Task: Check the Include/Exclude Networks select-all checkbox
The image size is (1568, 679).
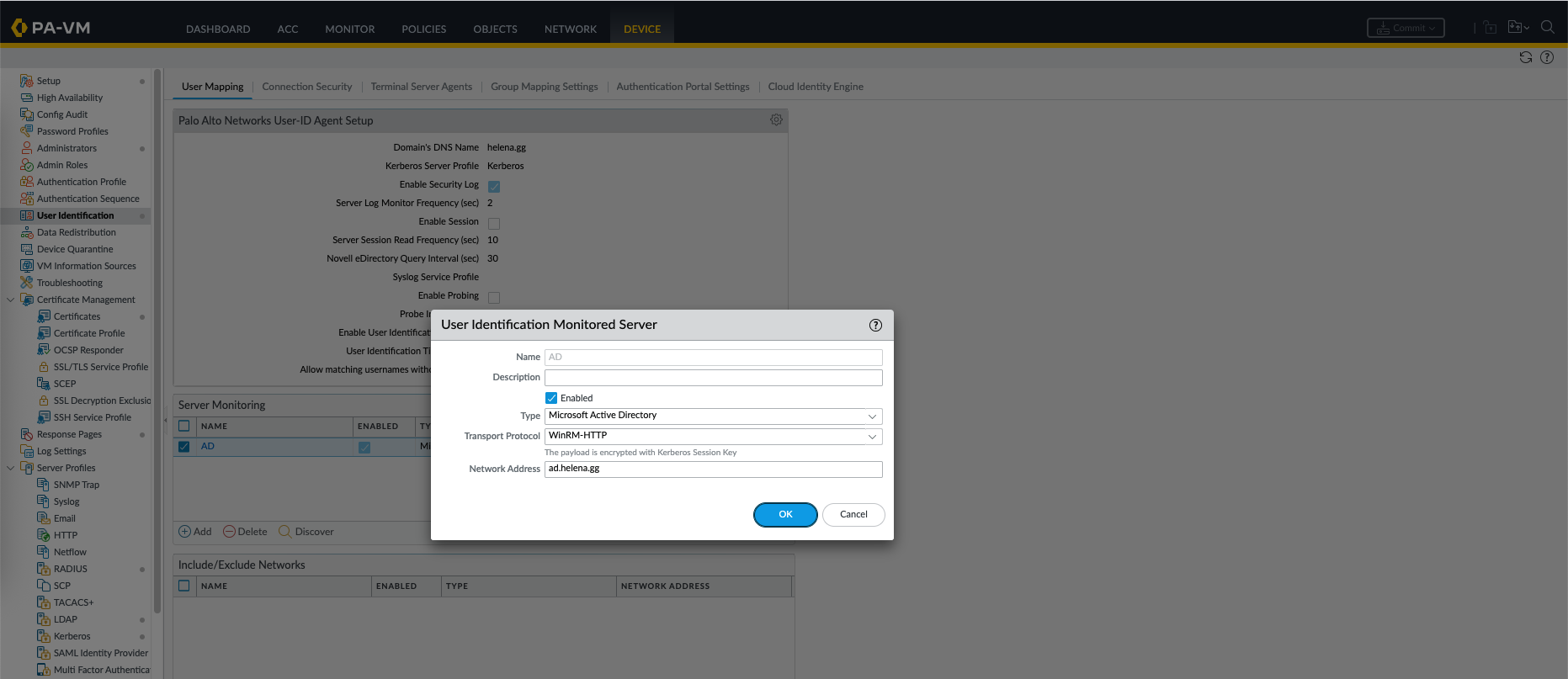Action: click(x=184, y=586)
